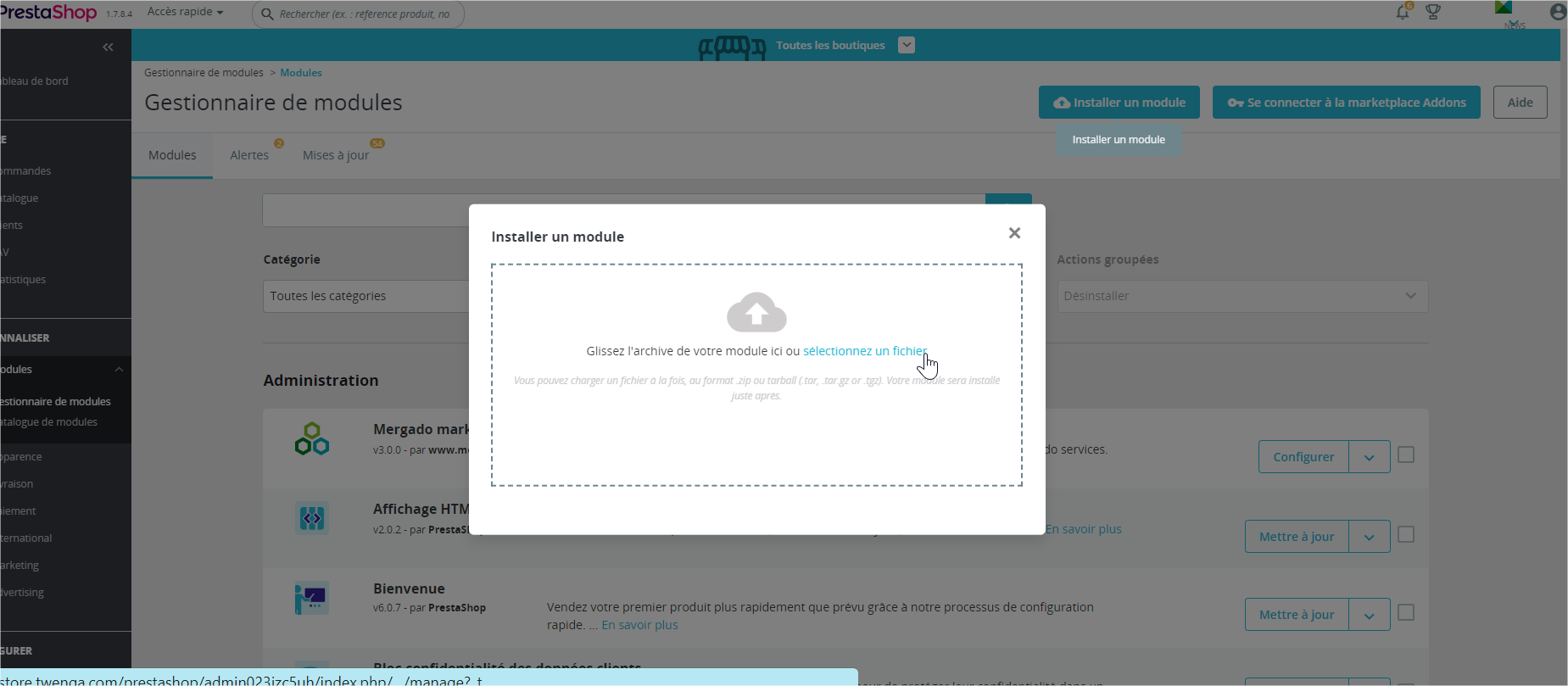
Task: Click the module drop zone area
Action: pyautogui.click(x=756, y=375)
